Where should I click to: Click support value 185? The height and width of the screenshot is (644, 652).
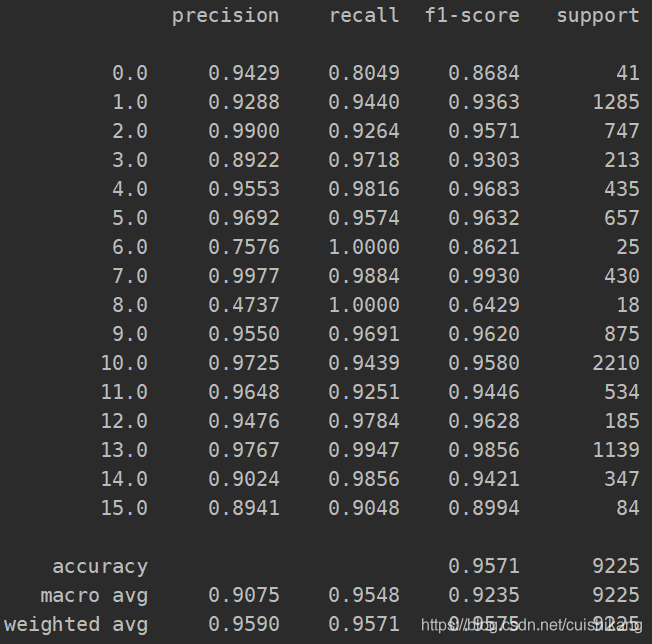coord(622,421)
